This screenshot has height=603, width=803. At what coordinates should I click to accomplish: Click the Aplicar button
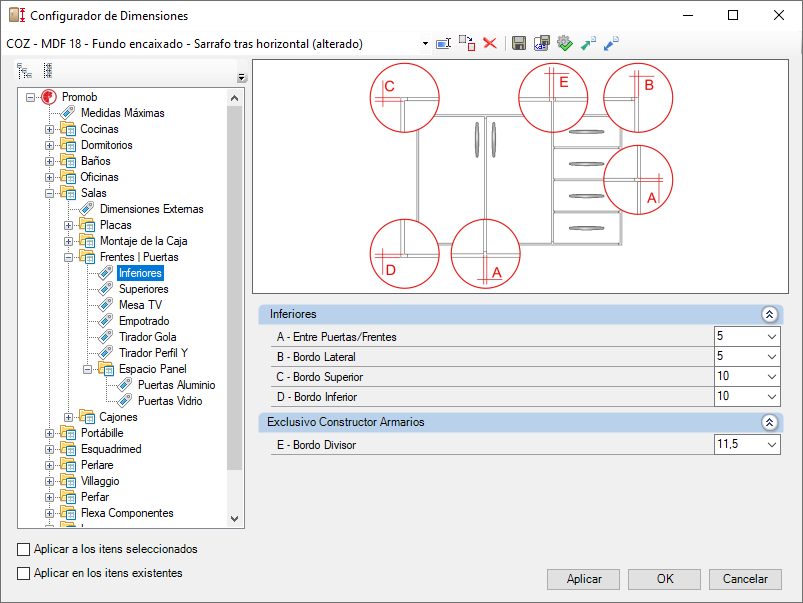point(583,579)
